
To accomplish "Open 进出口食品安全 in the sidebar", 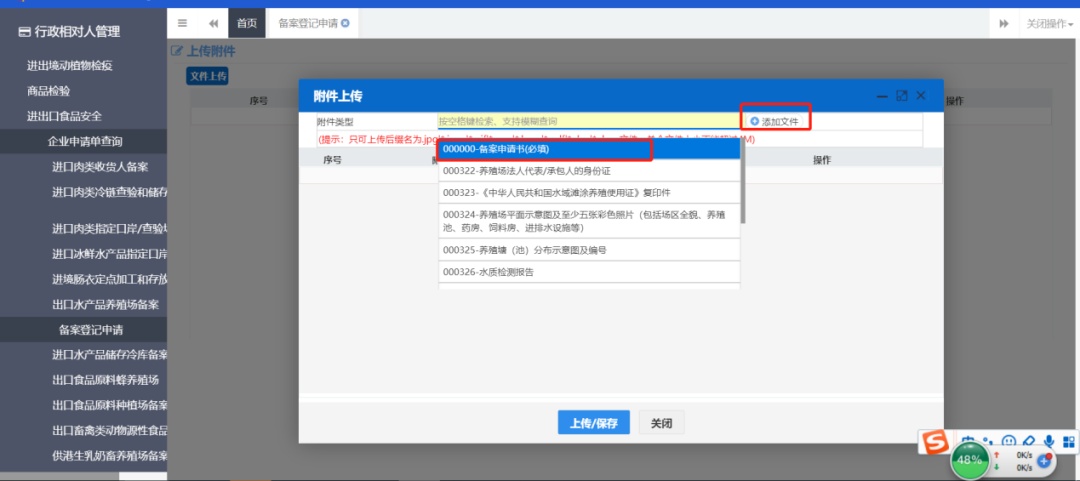I will click(x=64, y=116).
